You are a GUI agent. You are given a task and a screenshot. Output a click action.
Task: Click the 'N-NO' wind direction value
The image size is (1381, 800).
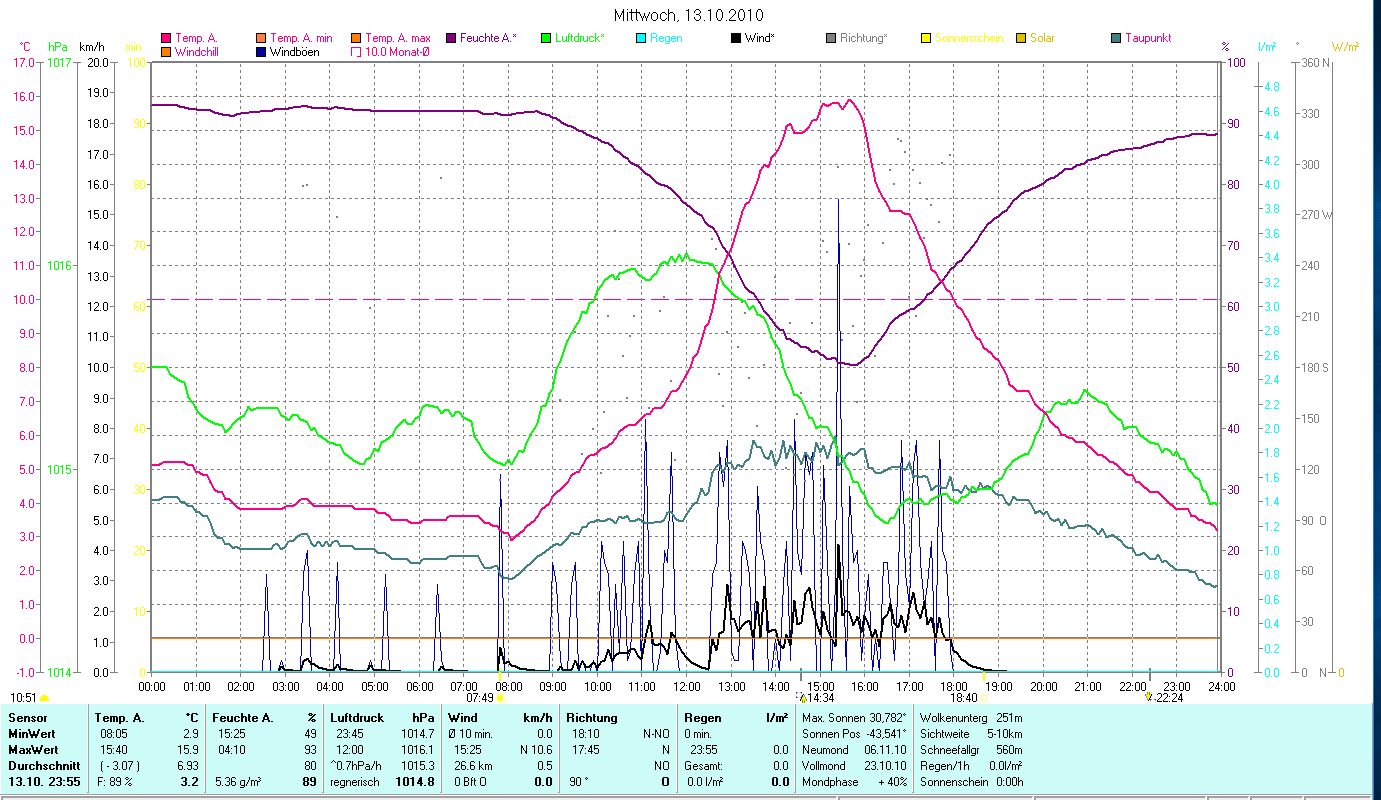[x=656, y=734]
